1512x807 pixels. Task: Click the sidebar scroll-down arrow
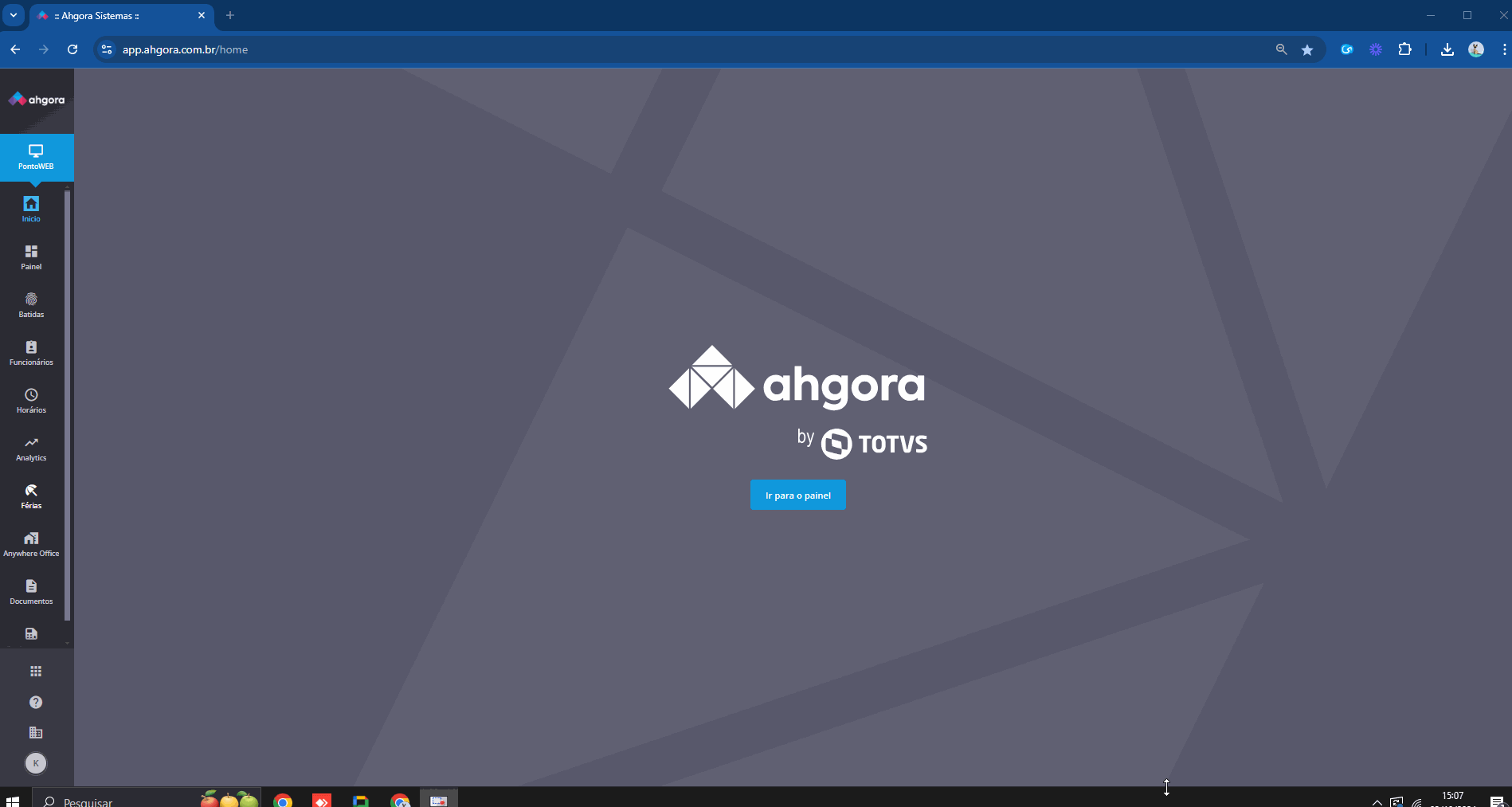[x=68, y=642]
